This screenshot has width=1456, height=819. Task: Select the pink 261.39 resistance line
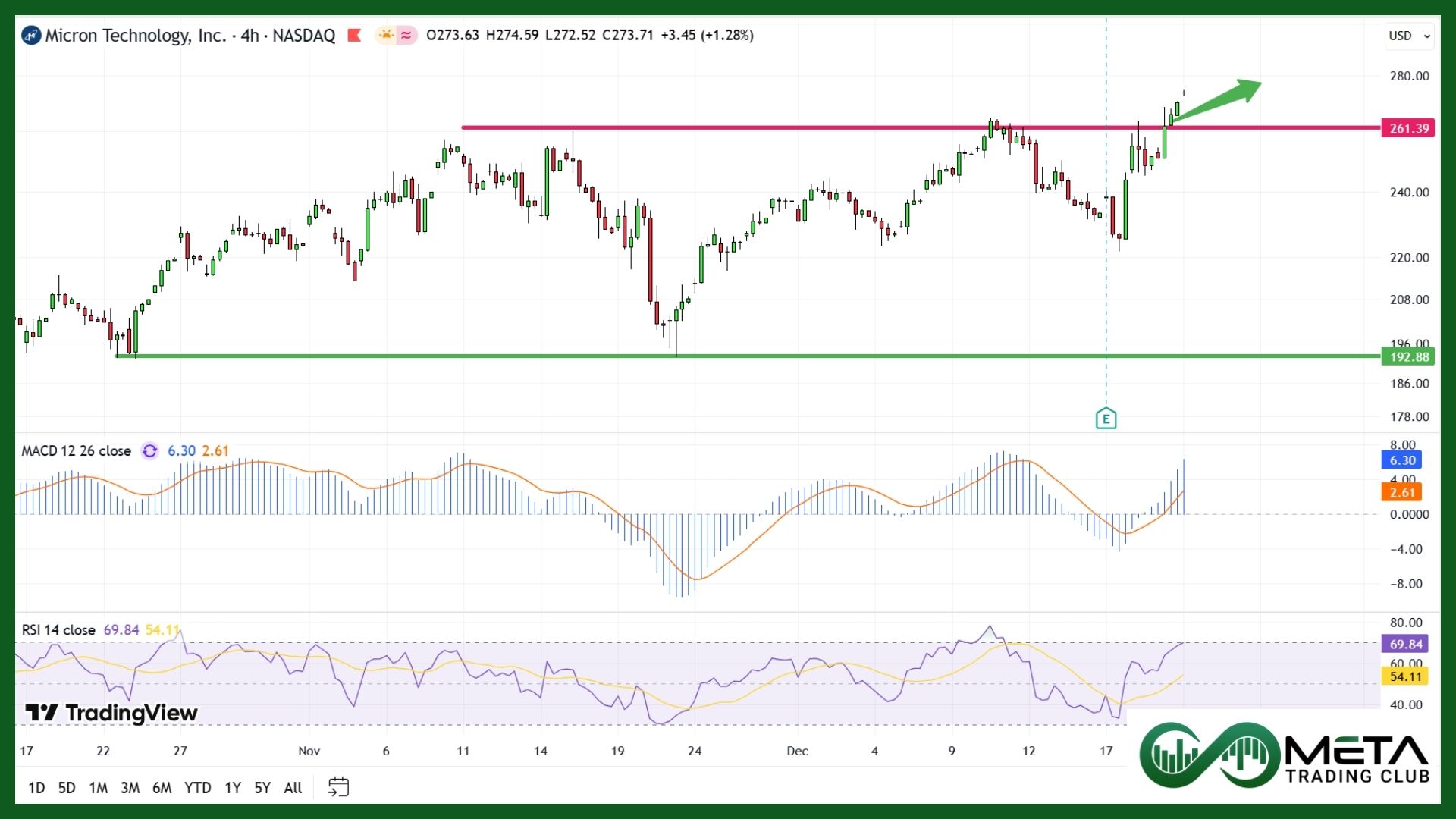[x=758, y=127]
